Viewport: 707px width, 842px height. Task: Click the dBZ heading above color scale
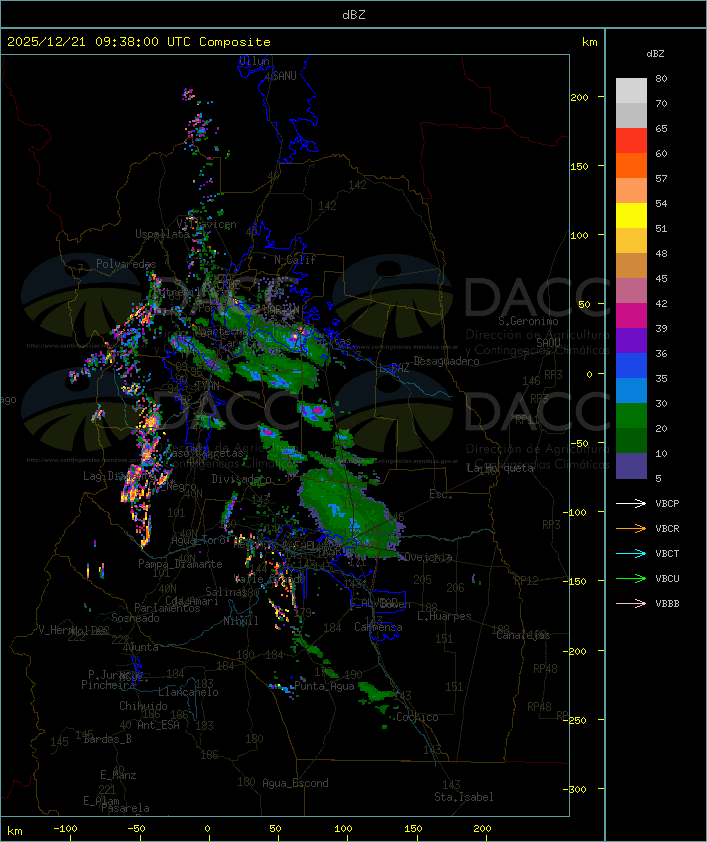(655, 54)
